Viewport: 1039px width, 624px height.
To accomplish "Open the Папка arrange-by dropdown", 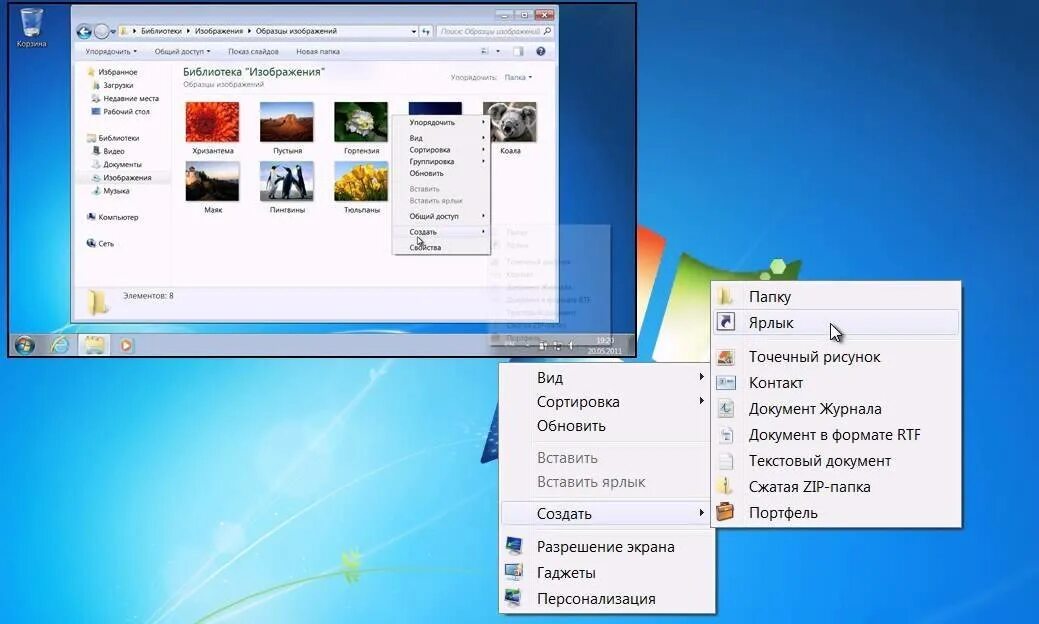I will (x=518, y=78).
